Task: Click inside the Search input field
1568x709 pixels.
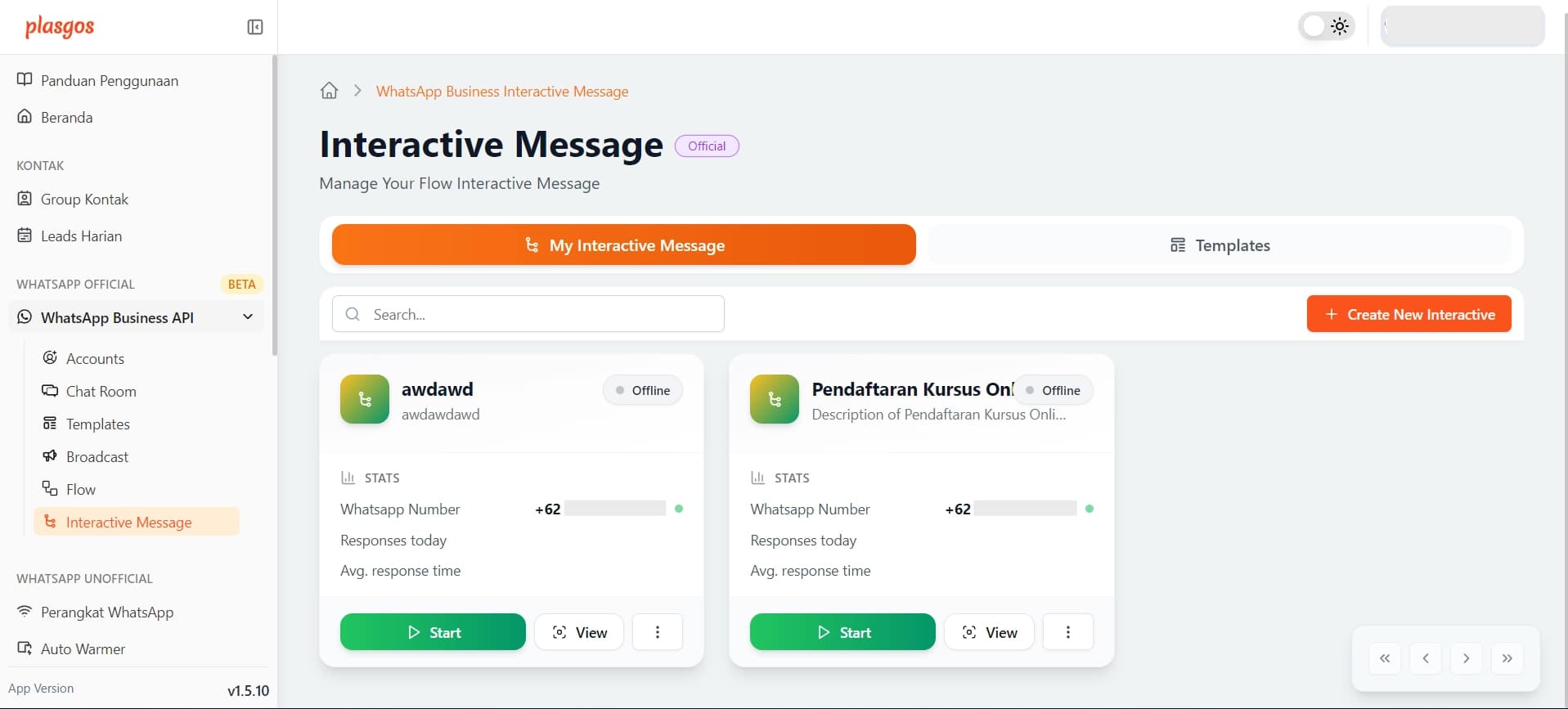Action: pyautogui.click(x=527, y=314)
